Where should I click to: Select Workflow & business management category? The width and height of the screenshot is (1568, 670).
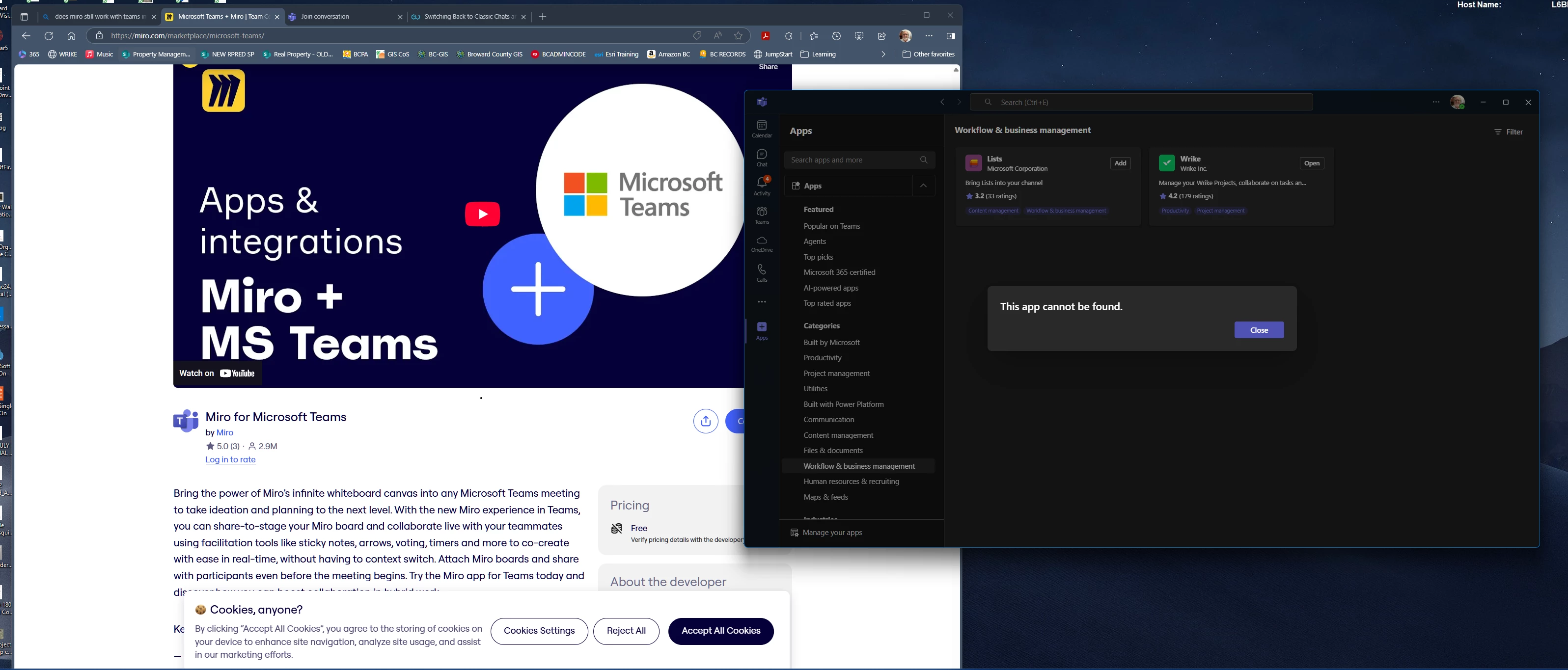coord(858,466)
